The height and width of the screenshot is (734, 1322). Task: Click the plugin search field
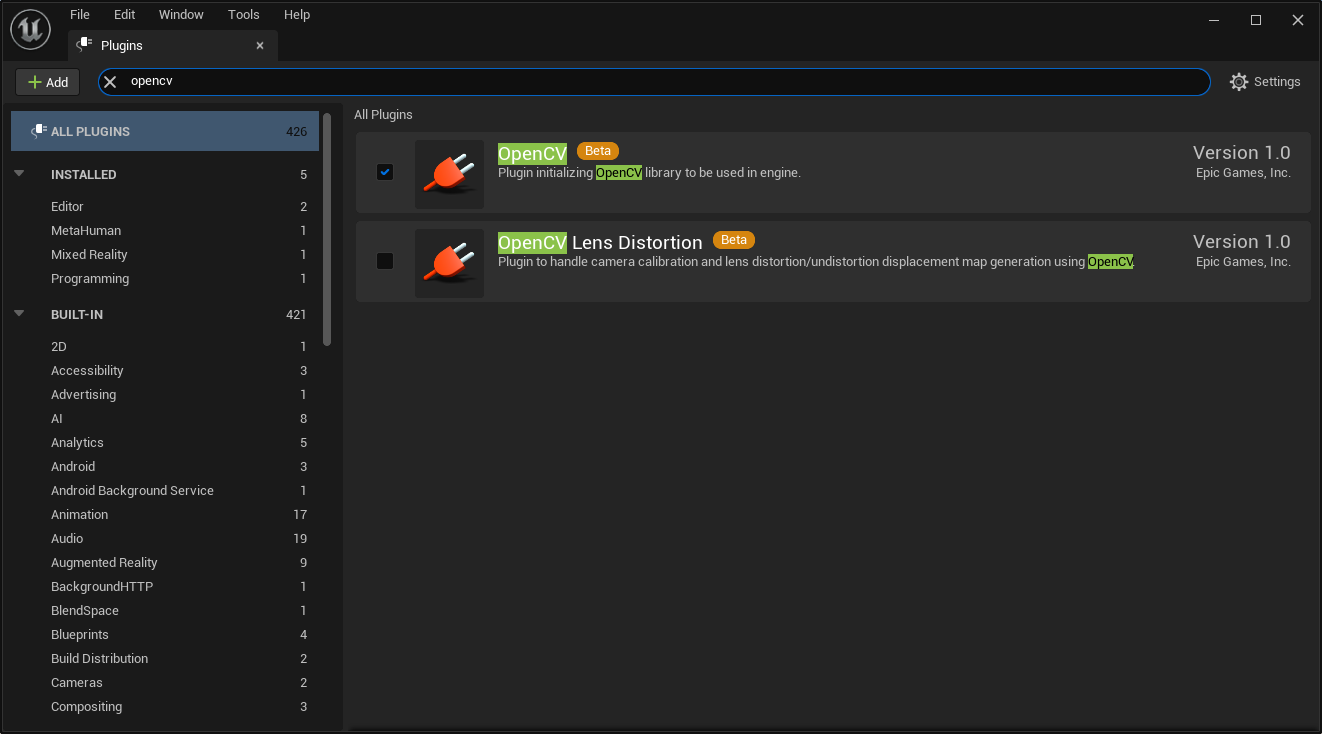pyautogui.click(x=654, y=82)
